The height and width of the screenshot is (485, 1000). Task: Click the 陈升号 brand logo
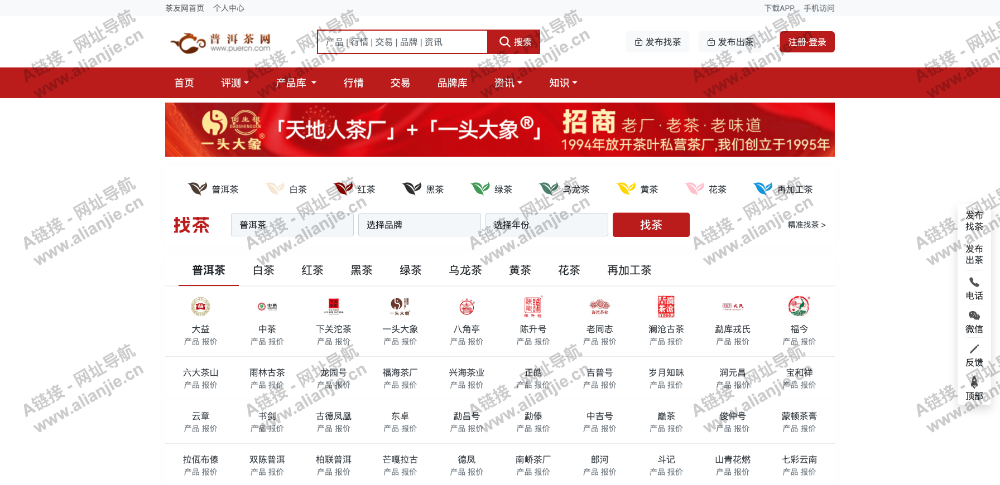[533, 307]
